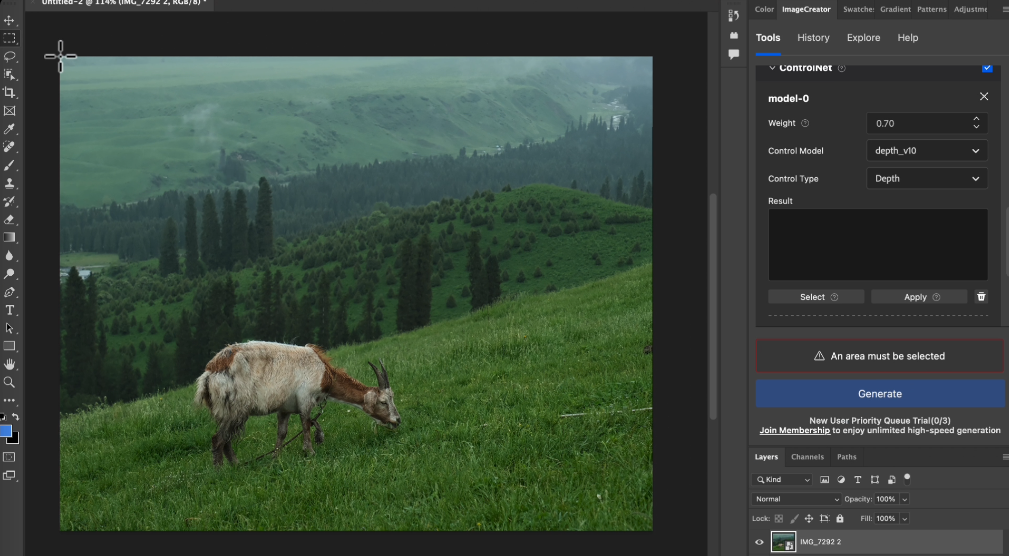Activate the Hand tool
1009x556 pixels.
[x=10, y=364]
